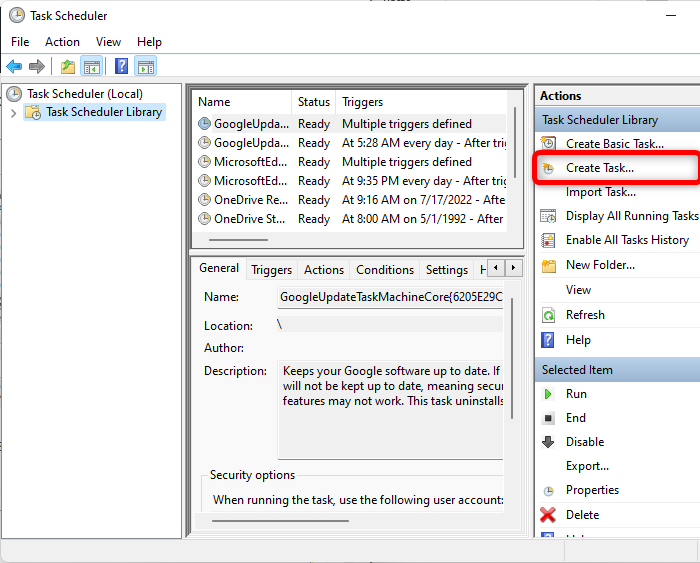Select the General tab
The width and height of the screenshot is (700, 563).
[x=219, y=268]
